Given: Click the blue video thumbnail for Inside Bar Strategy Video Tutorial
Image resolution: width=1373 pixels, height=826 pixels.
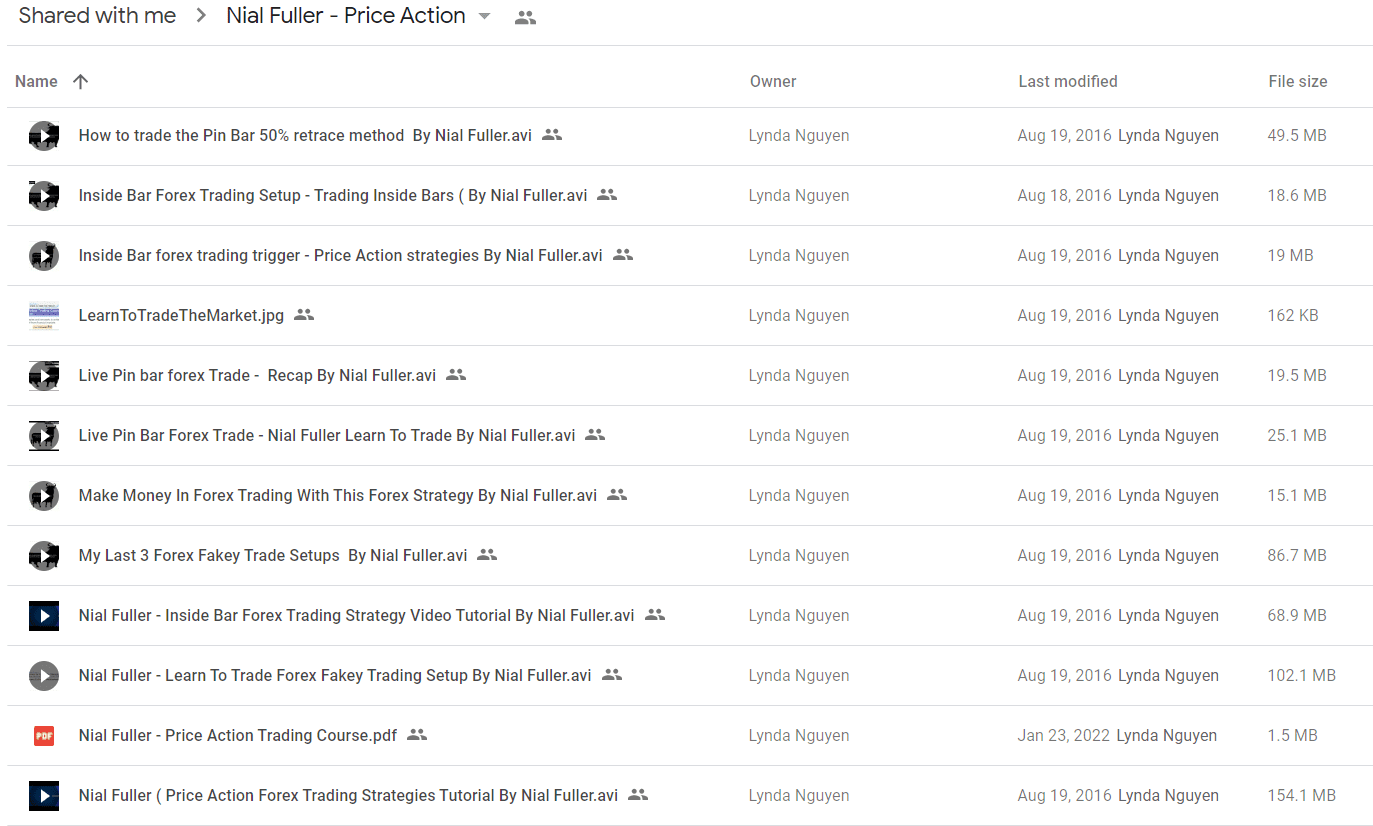Looking at the screenshot, I should coord(44,616).
